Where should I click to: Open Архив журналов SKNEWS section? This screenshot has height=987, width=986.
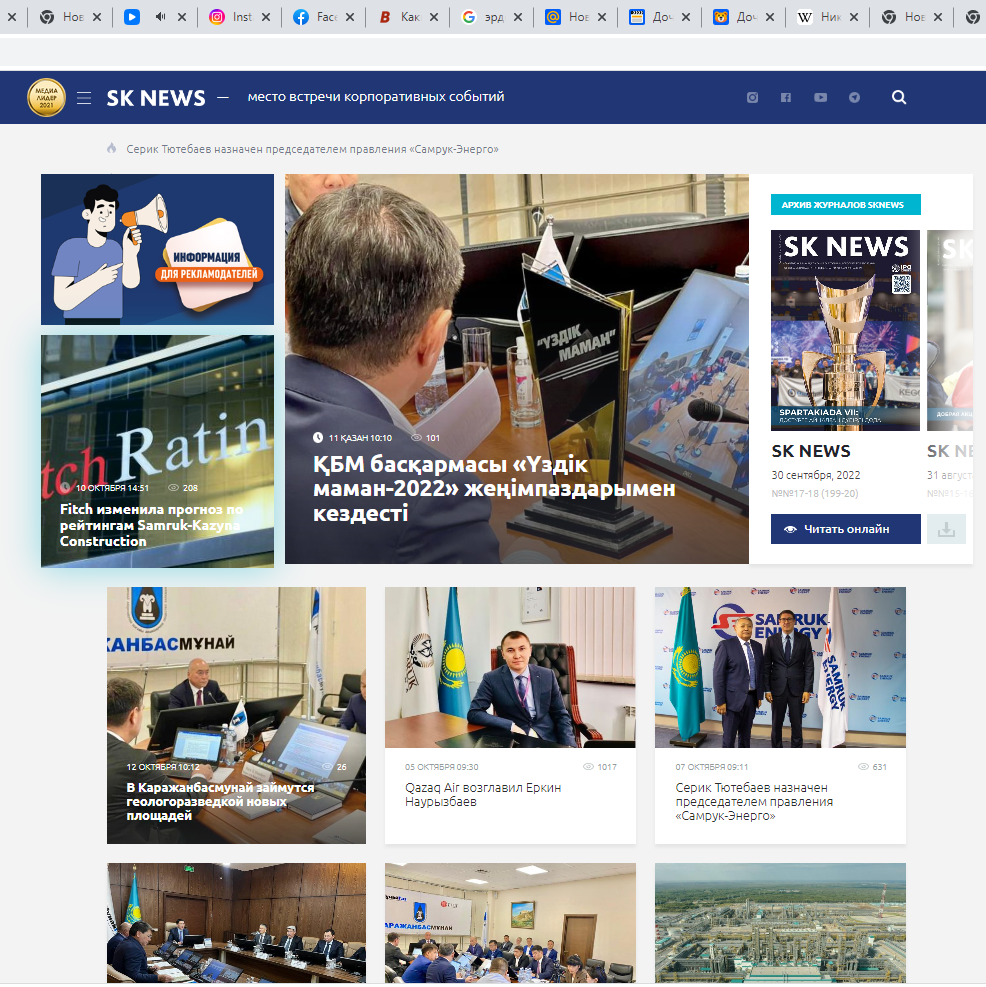pyautogui.click(x=846, y=205)
